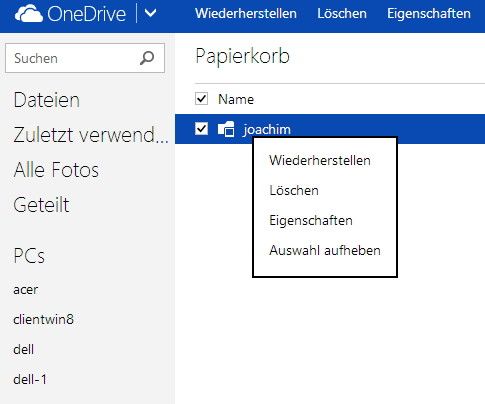Screen dimensions: 485x404
Task: Select the clientwin8 PC entry
Action: tap(43, 319)
